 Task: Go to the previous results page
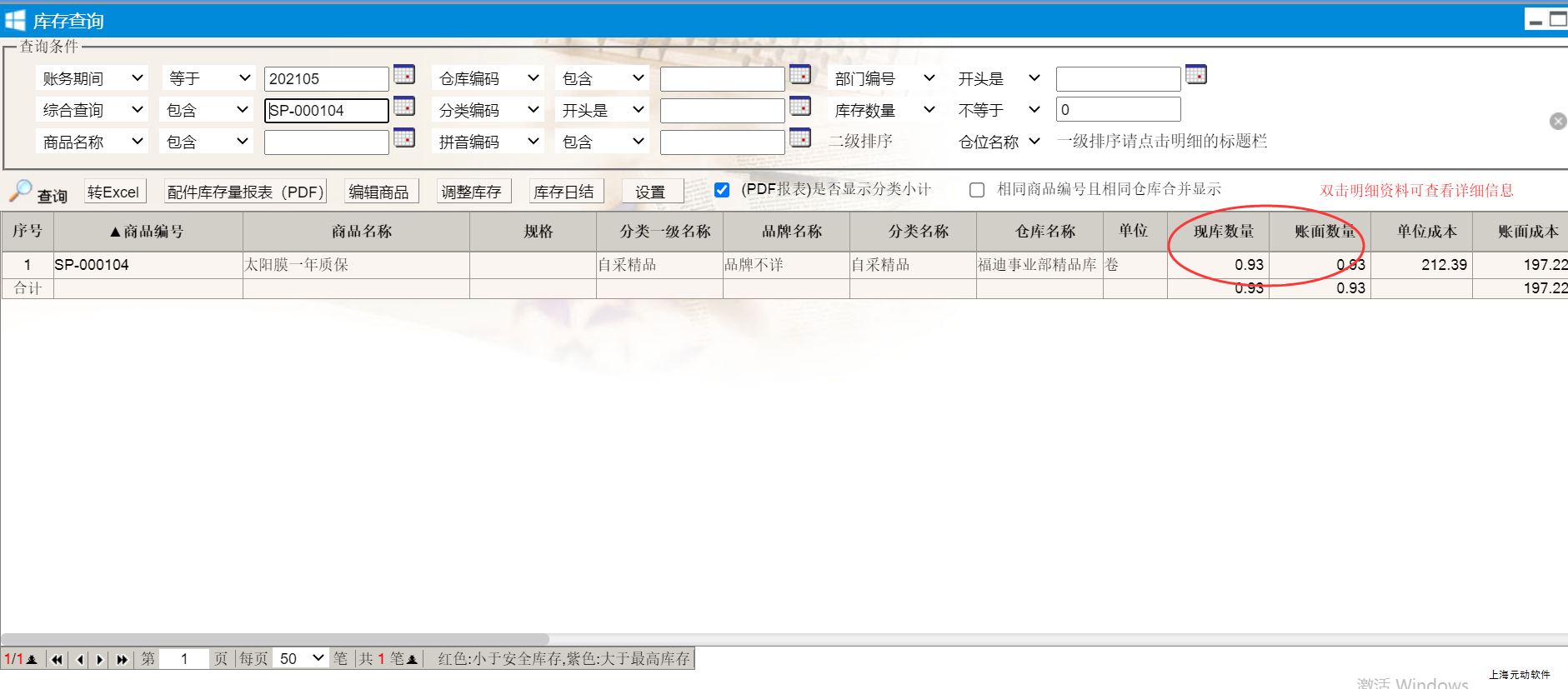(x=80, y=659)
